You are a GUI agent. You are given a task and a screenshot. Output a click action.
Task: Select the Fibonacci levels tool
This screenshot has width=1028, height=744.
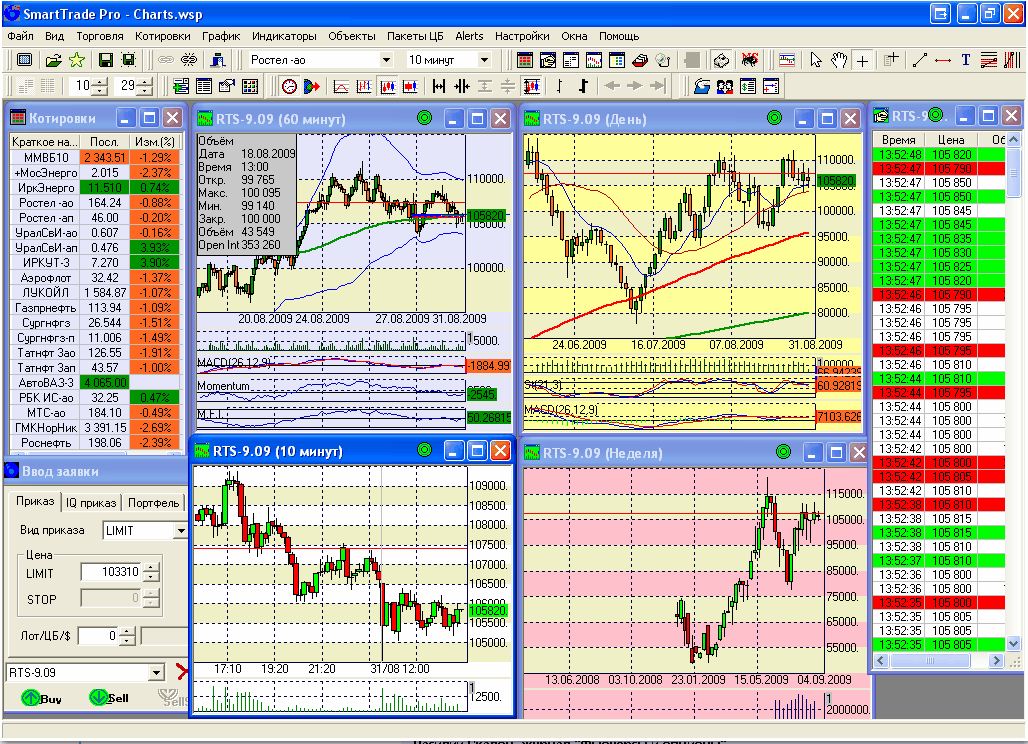click(x=989, y=60)
